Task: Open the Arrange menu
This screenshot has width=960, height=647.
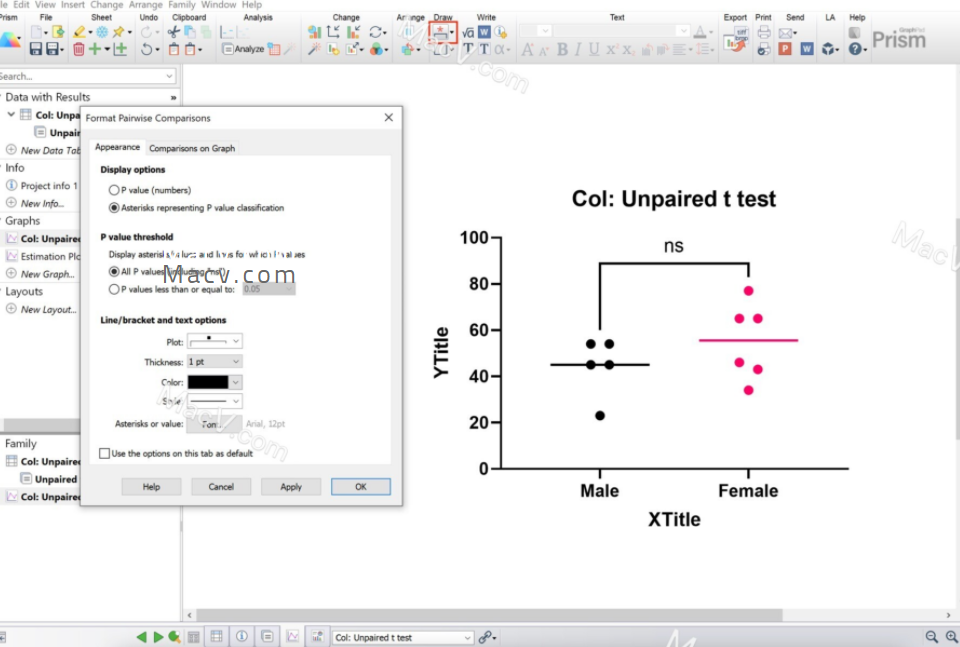Action: (146, 5)
